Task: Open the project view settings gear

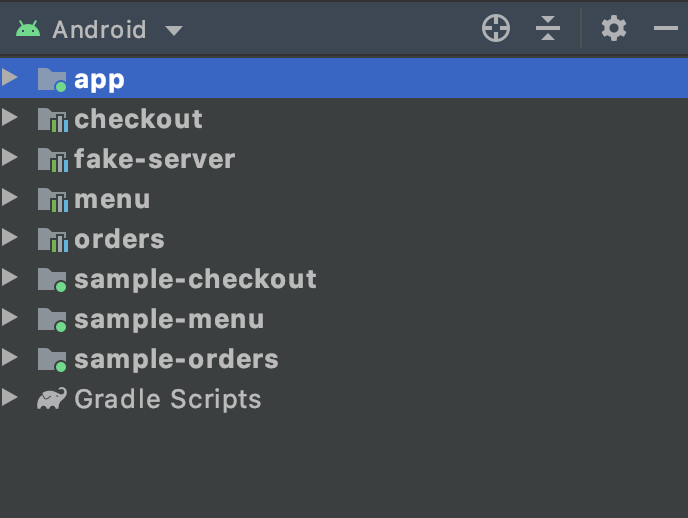Action: click(613, 29)
